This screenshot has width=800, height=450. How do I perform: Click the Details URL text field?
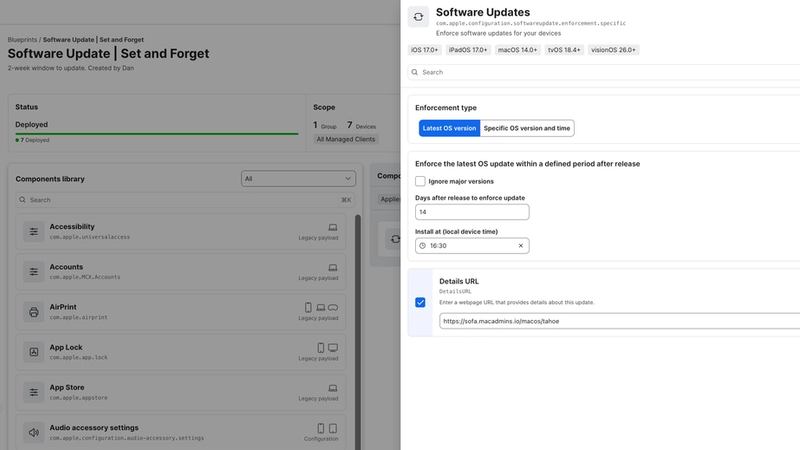pyautogui.click(x=619, y=321)
